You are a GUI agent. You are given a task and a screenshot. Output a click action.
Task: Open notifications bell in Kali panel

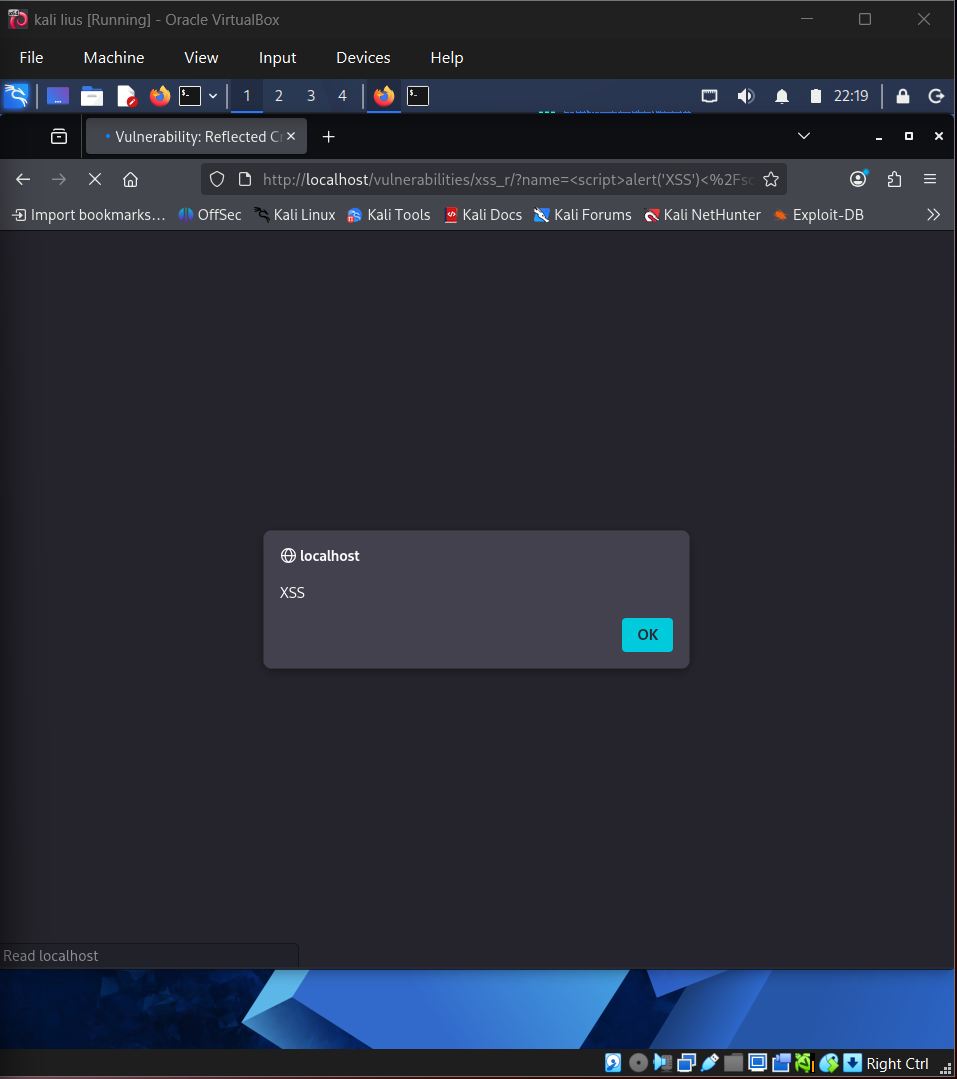click(782, 96)
